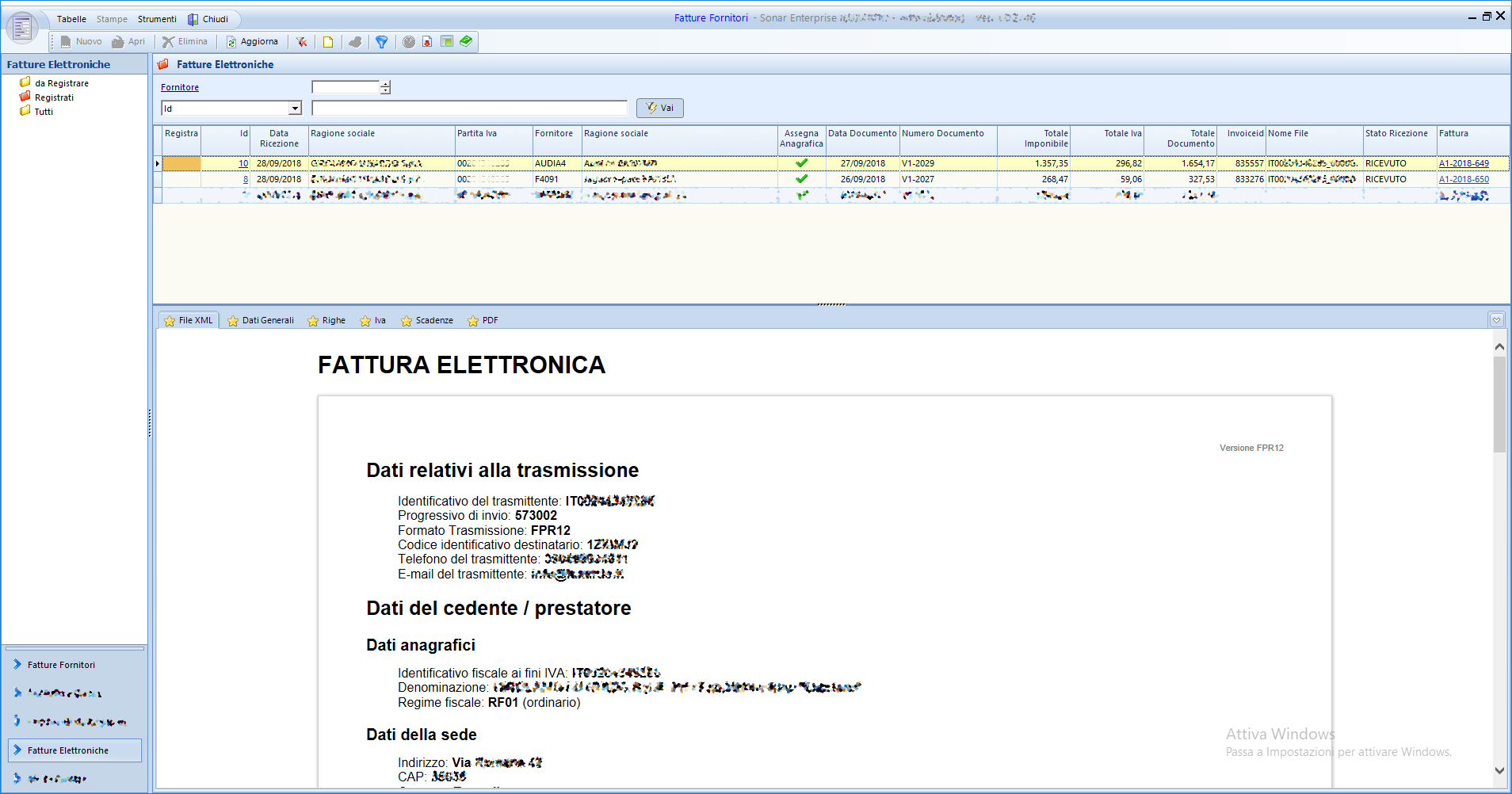Click the red arrow export document icon
Screen dimensions: 1512x794
pyautogui.click(x=427, y=42)
